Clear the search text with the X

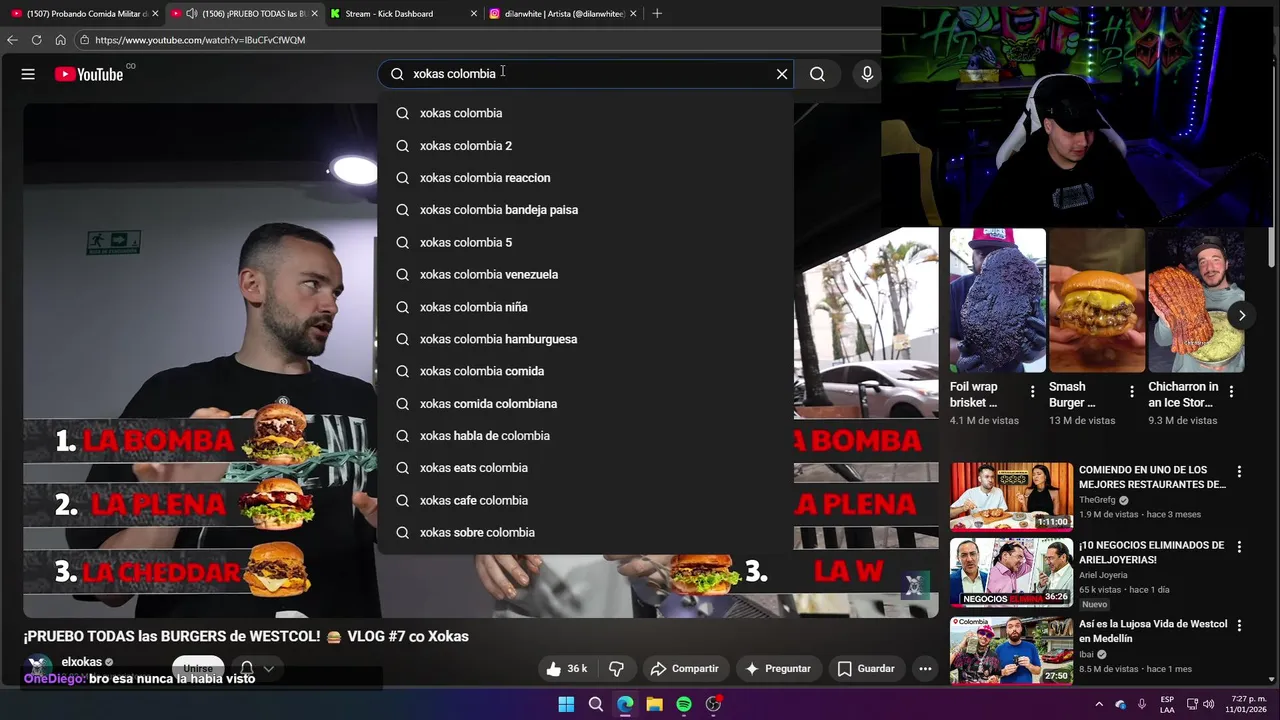pyautogui.click(x=782, y=74)
